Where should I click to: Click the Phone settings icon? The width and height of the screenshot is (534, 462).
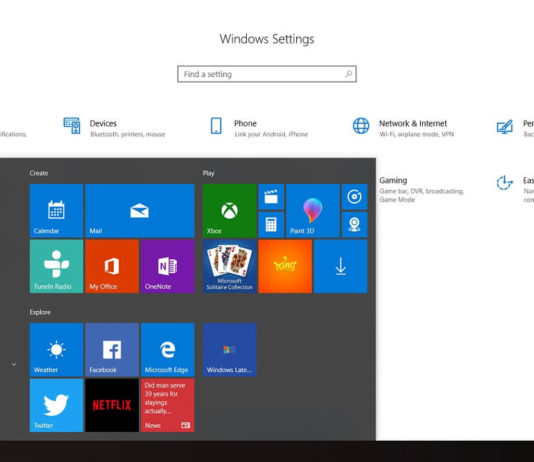(216, 126)
